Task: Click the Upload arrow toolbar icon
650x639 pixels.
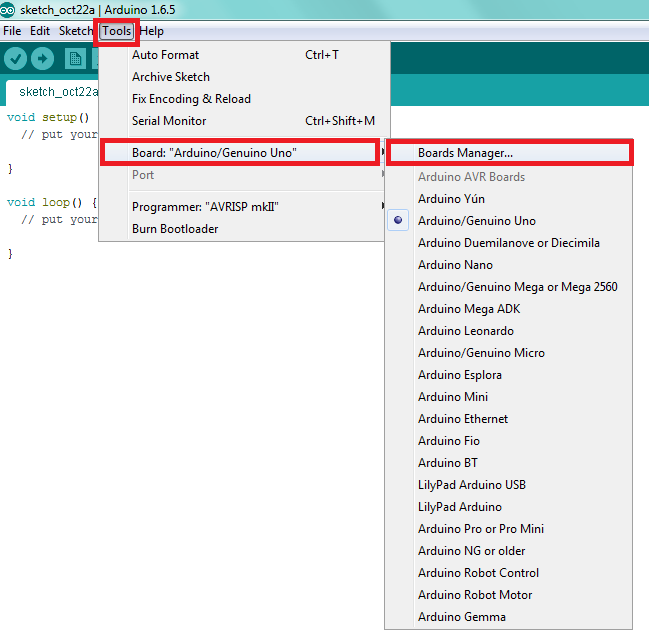Action: point(42,58)
